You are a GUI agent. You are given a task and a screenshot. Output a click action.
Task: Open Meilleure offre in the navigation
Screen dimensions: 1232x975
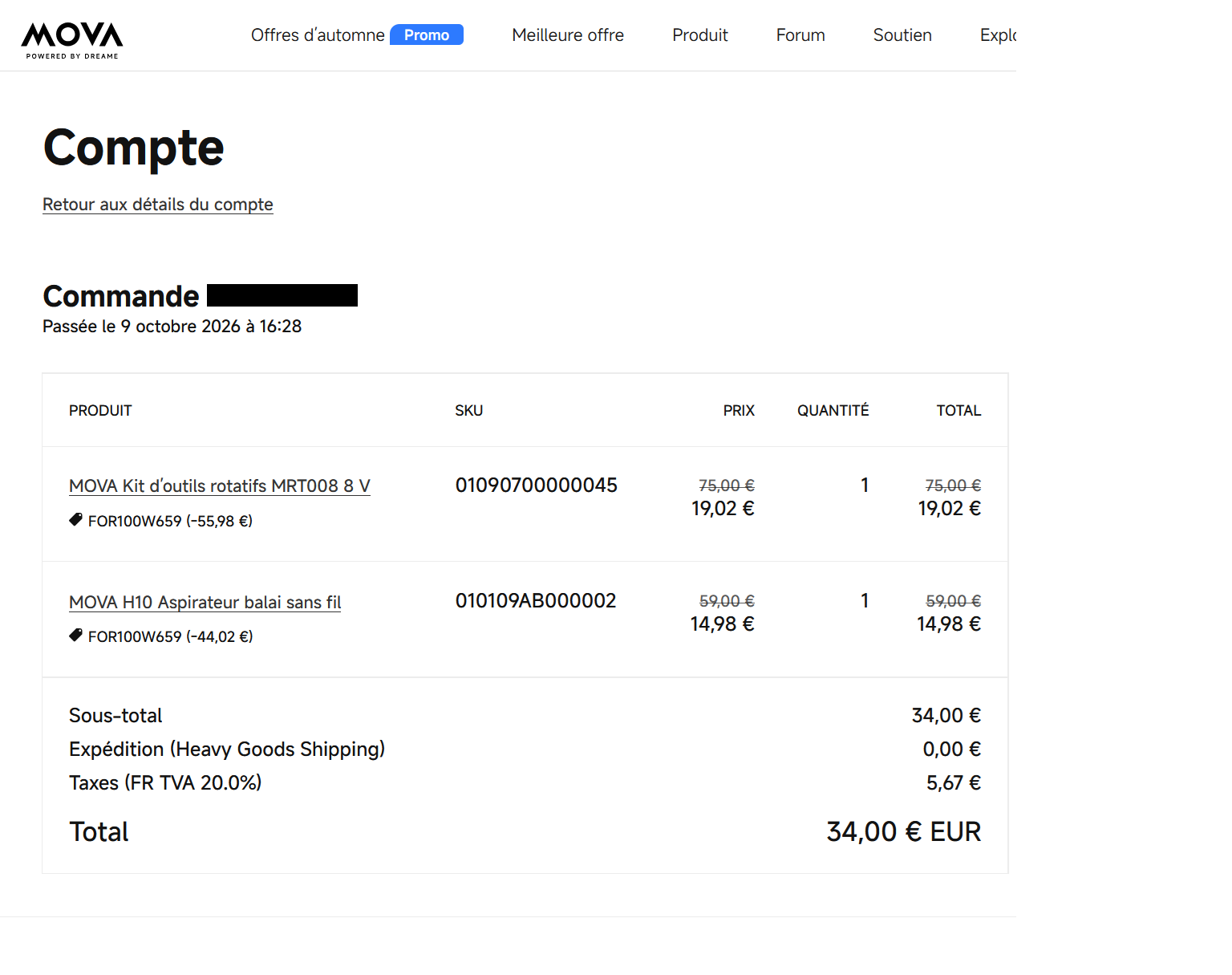pos(568,35)
